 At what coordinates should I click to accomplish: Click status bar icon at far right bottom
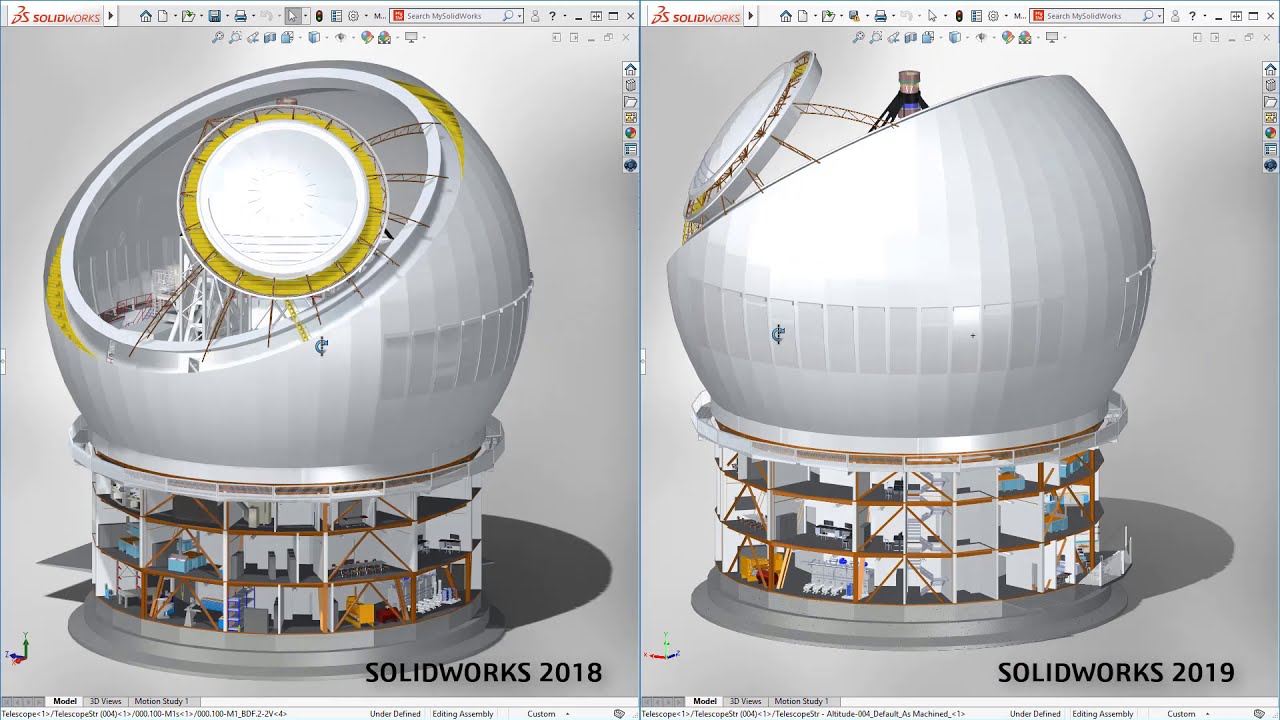[x=1260, y=714]
